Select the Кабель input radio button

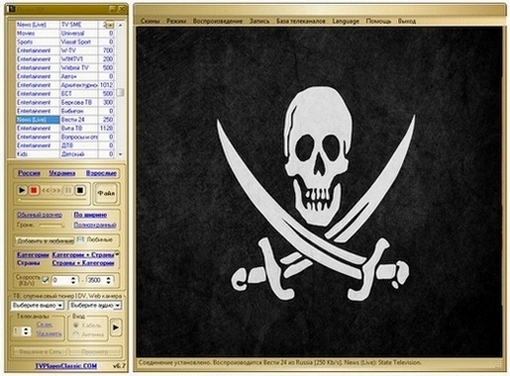(x=76, y=325)
